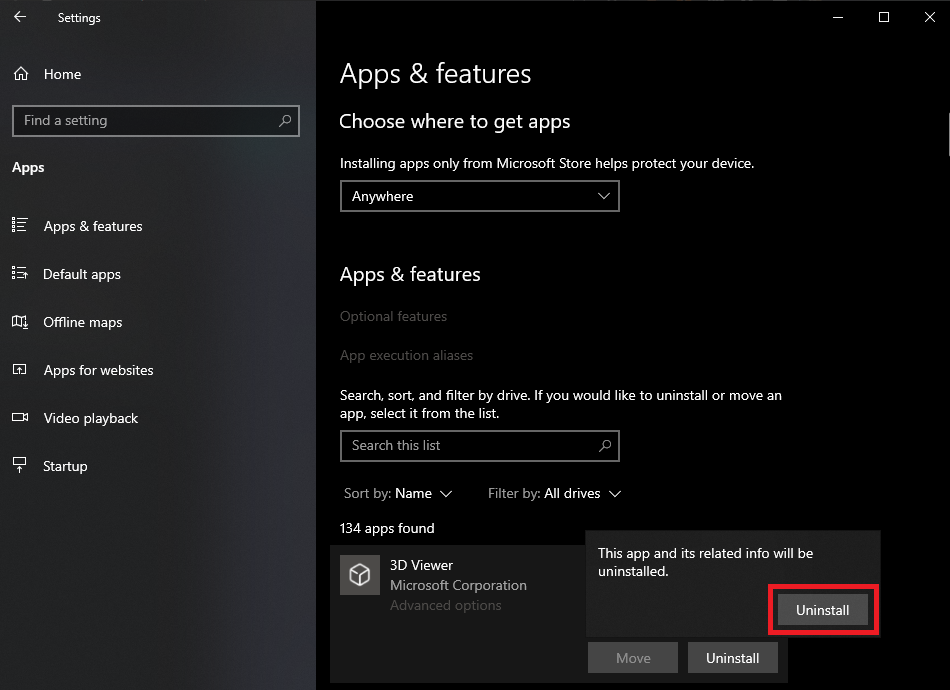Open the Sort by Name dropdown
Image resolution: width=950 pixels, height=690 pixels.
pos(398,494)
